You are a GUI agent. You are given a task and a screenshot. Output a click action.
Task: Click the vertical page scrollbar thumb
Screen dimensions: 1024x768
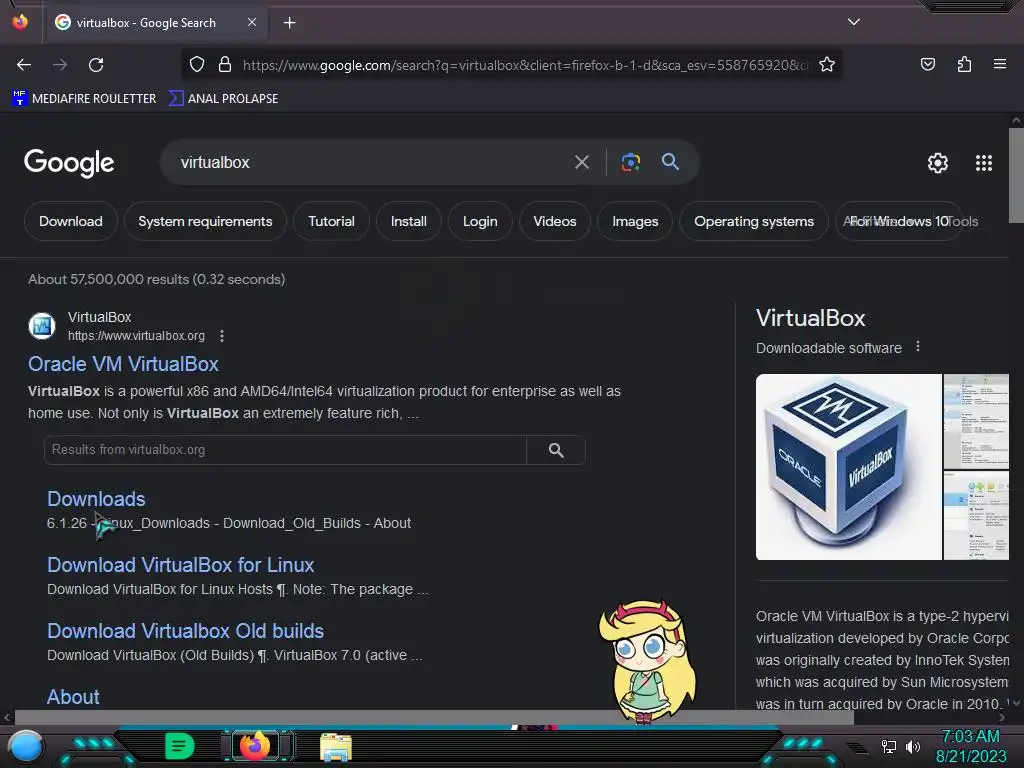(x=1016, y=176)
